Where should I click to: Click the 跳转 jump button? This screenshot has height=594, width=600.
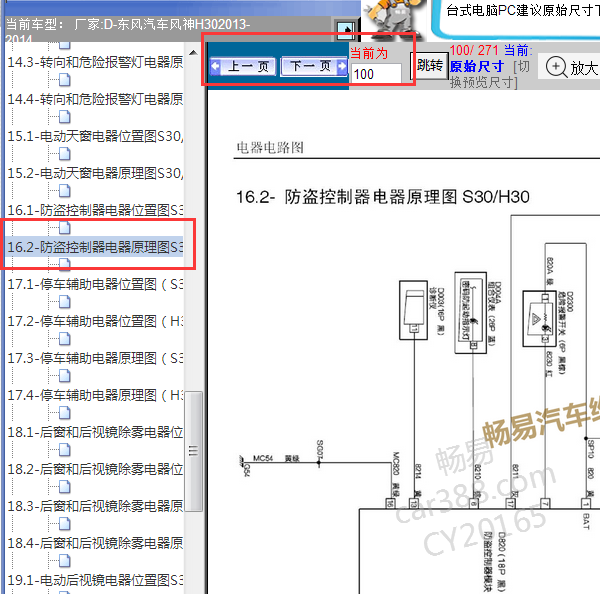tap(430, 65)
